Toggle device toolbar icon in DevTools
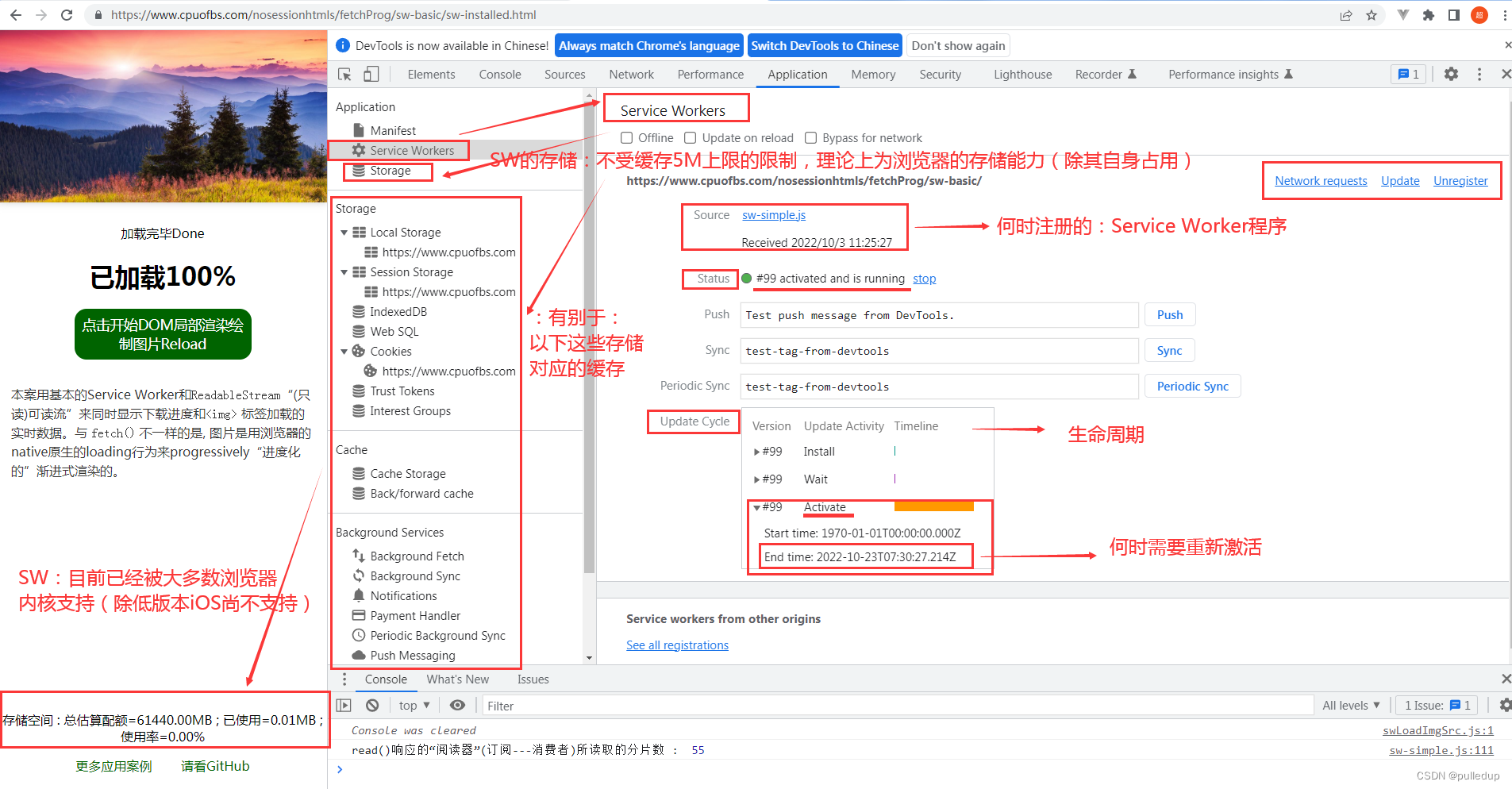Image resolution: width=1512 pixels, height=789 pixels. pyautogui.click(x=371, y=74)
